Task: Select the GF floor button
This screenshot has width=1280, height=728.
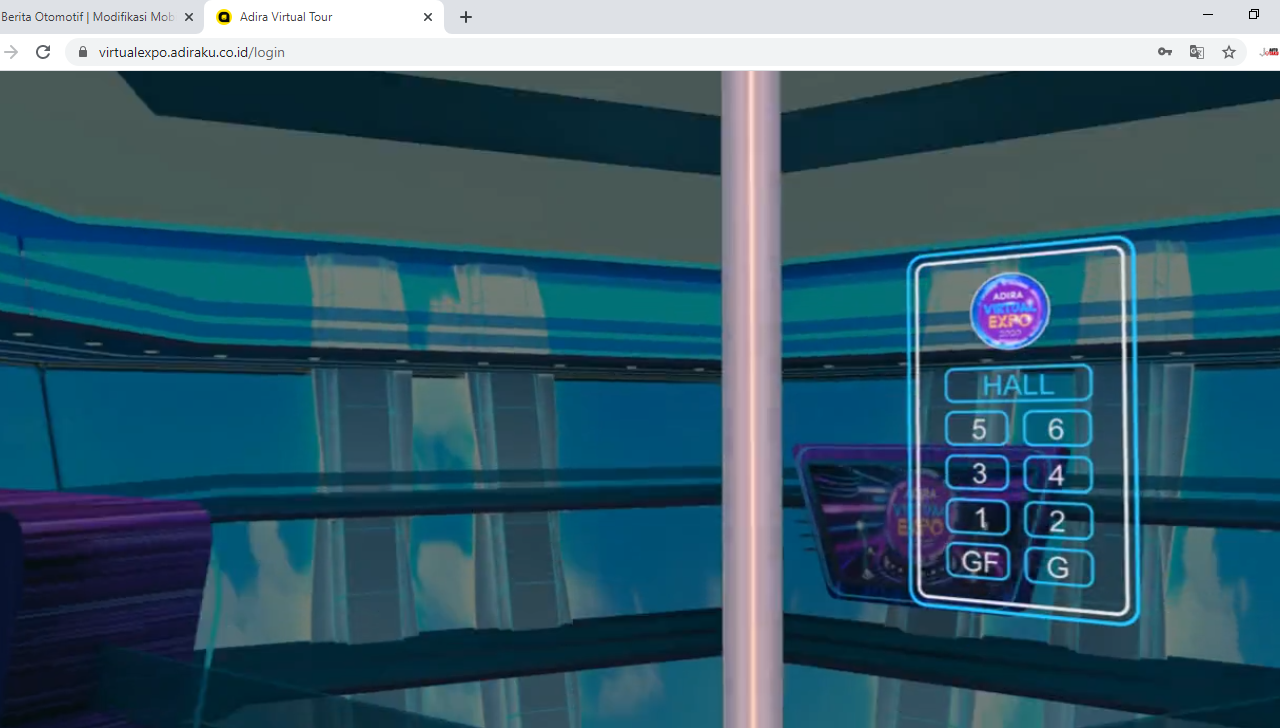Action: coord(978,562)
